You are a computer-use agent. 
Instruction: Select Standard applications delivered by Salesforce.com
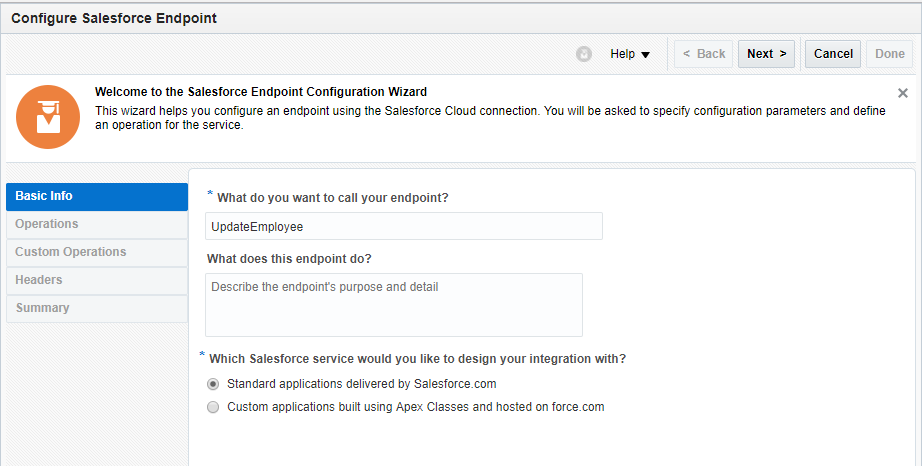point(213,383)
